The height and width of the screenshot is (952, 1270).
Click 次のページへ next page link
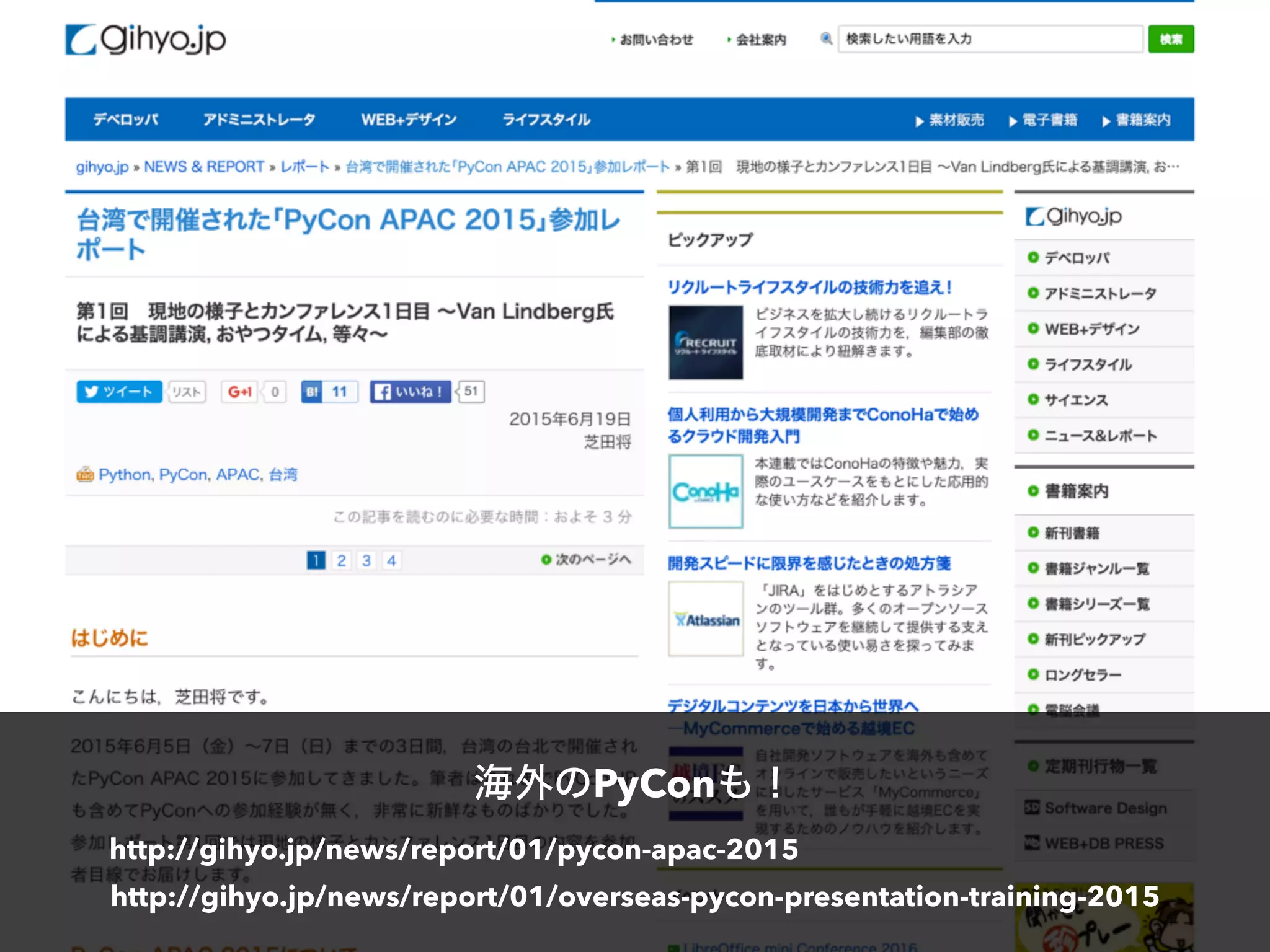click(x=586, y=560)
